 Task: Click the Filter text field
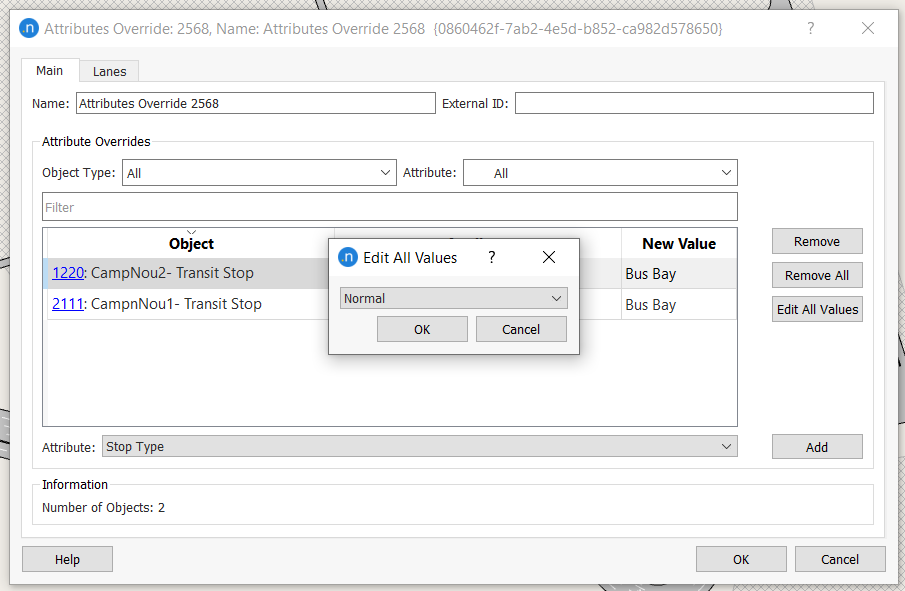(389, 207)
